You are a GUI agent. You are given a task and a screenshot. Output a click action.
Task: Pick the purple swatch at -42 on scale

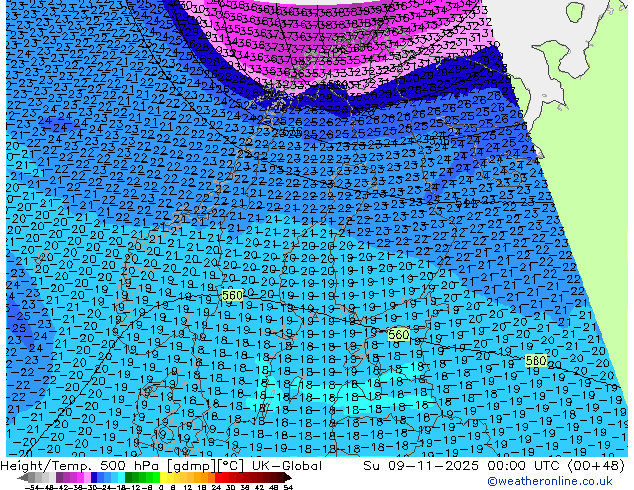59,478
